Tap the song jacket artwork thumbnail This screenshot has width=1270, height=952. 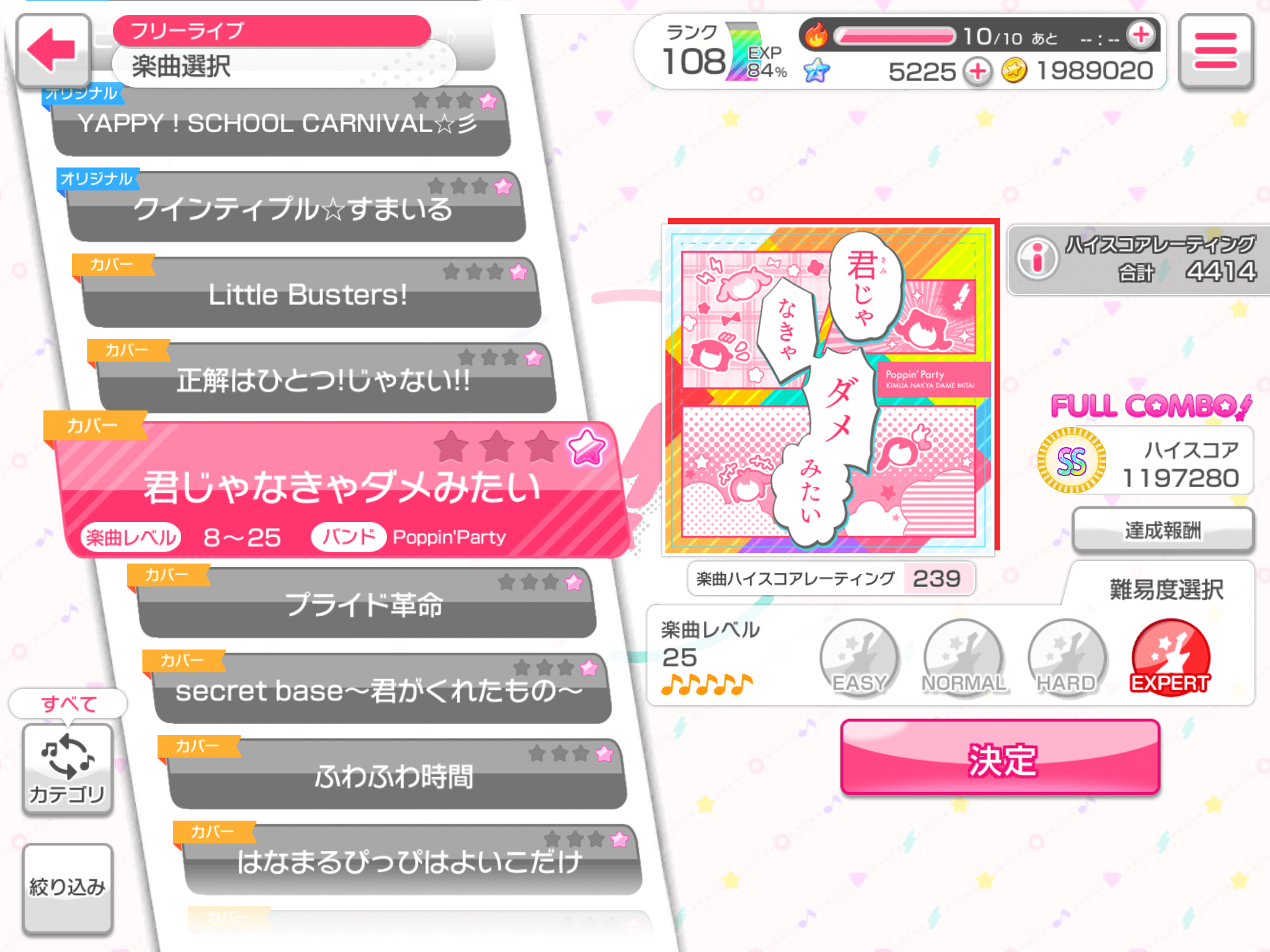830,389
